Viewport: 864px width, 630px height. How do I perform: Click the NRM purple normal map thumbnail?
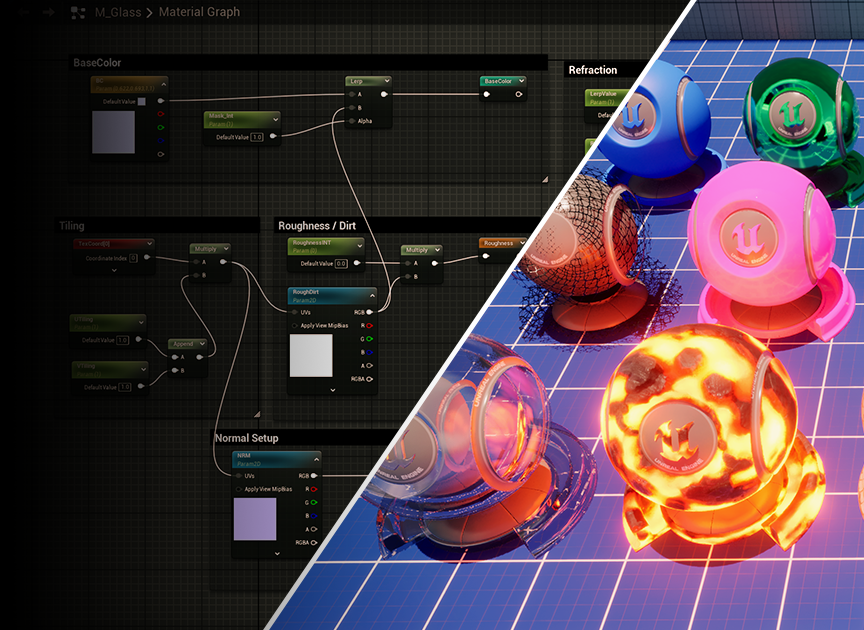[x=255, y=519]
